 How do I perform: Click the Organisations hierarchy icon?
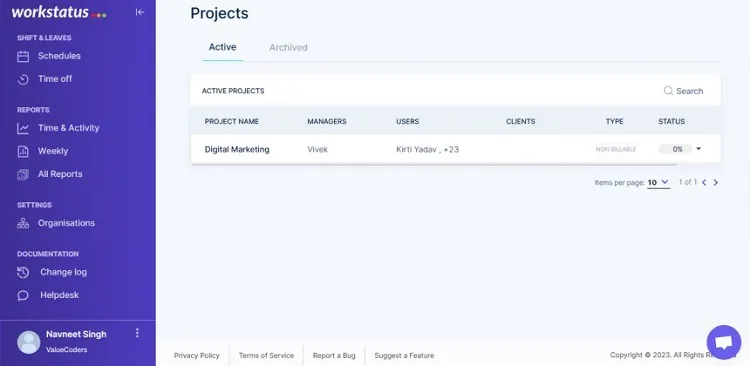23,223
